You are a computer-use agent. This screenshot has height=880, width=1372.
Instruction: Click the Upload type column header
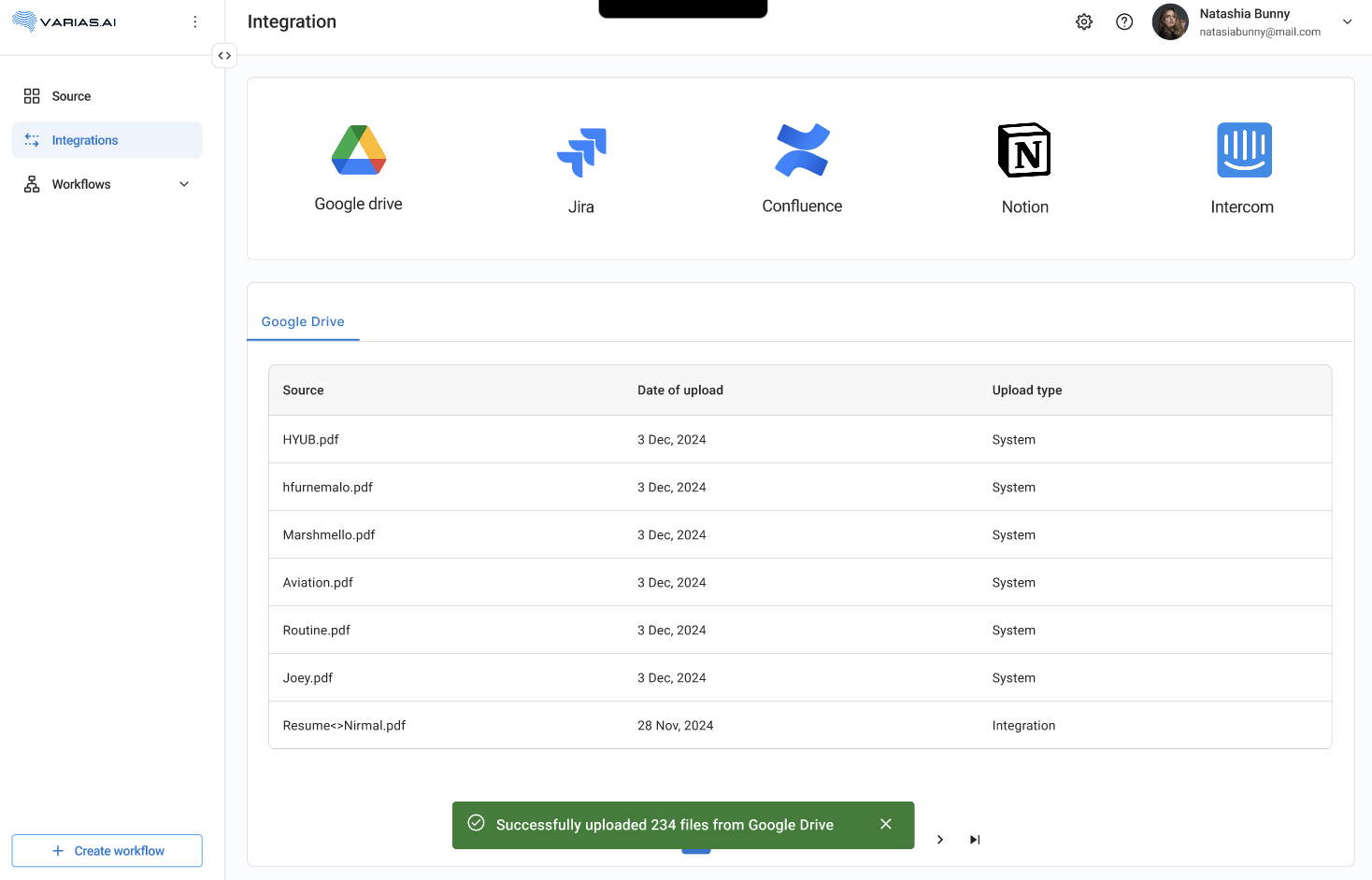1027,390
